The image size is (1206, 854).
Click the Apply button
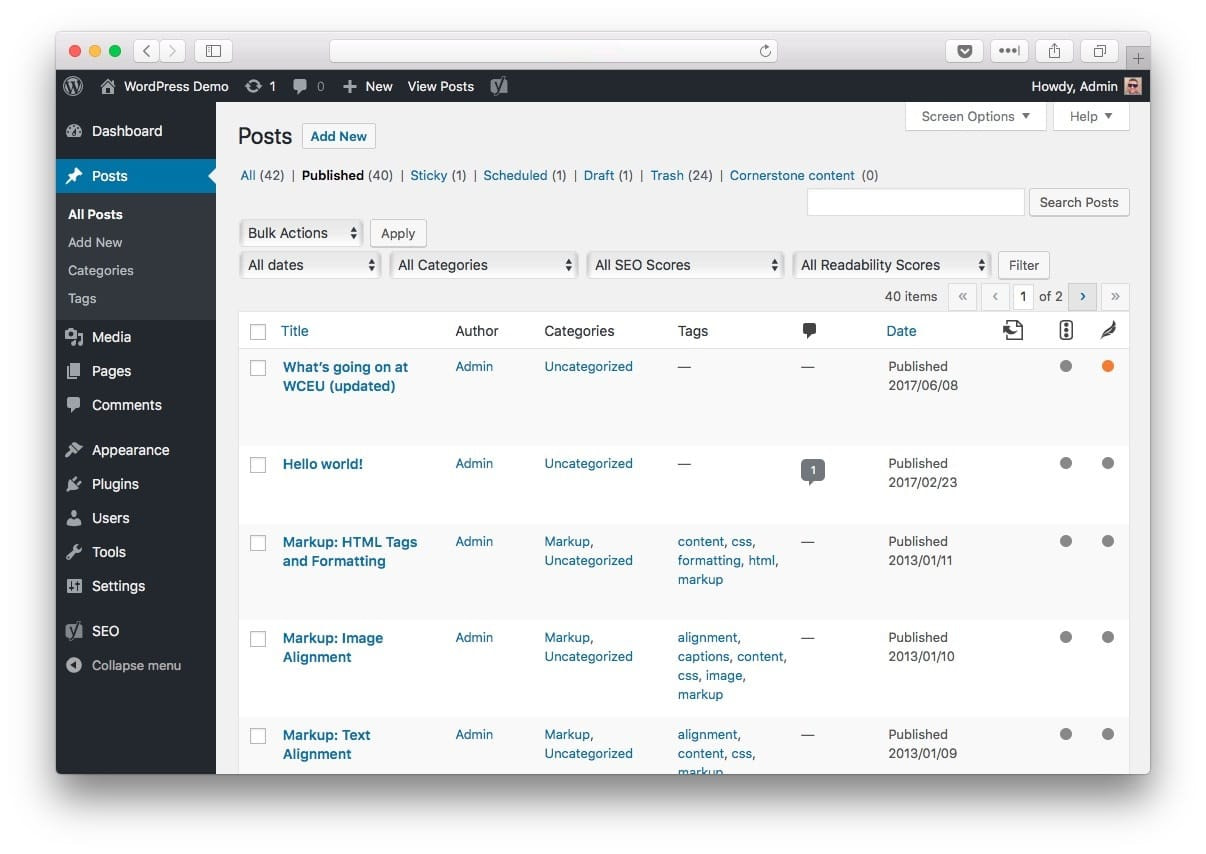pos(398,233)
